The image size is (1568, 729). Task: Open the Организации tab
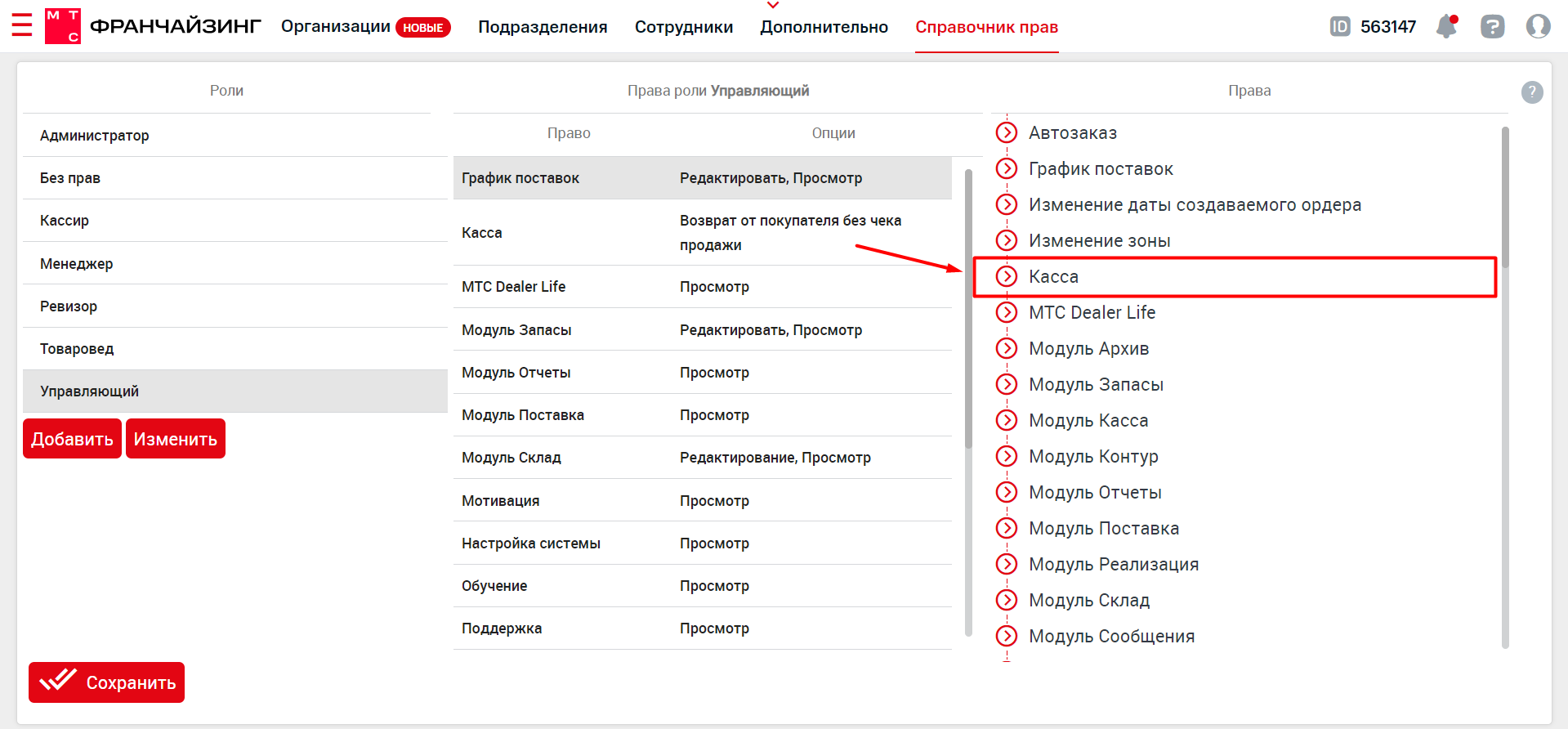[335, 27]
